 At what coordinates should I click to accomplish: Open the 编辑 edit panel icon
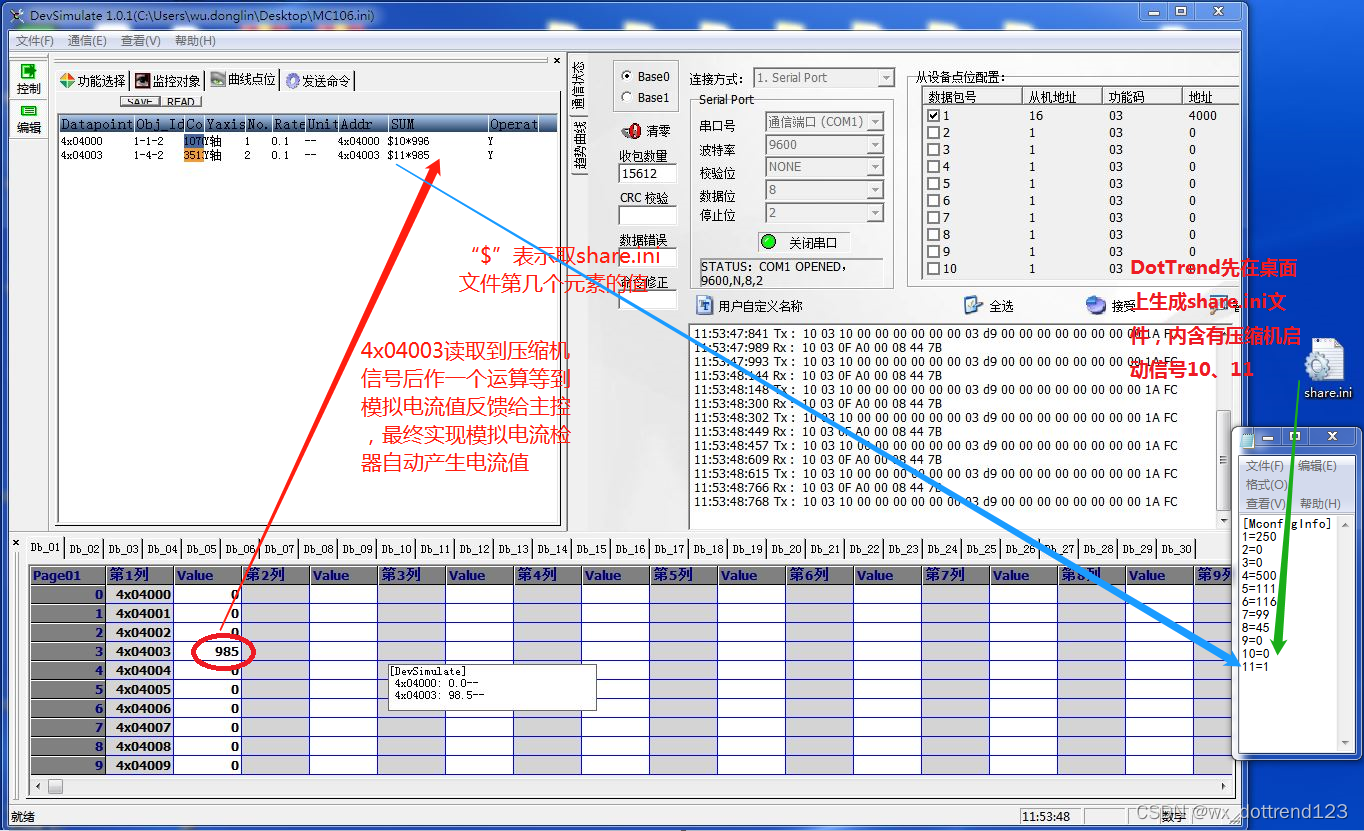coord(28,111)
